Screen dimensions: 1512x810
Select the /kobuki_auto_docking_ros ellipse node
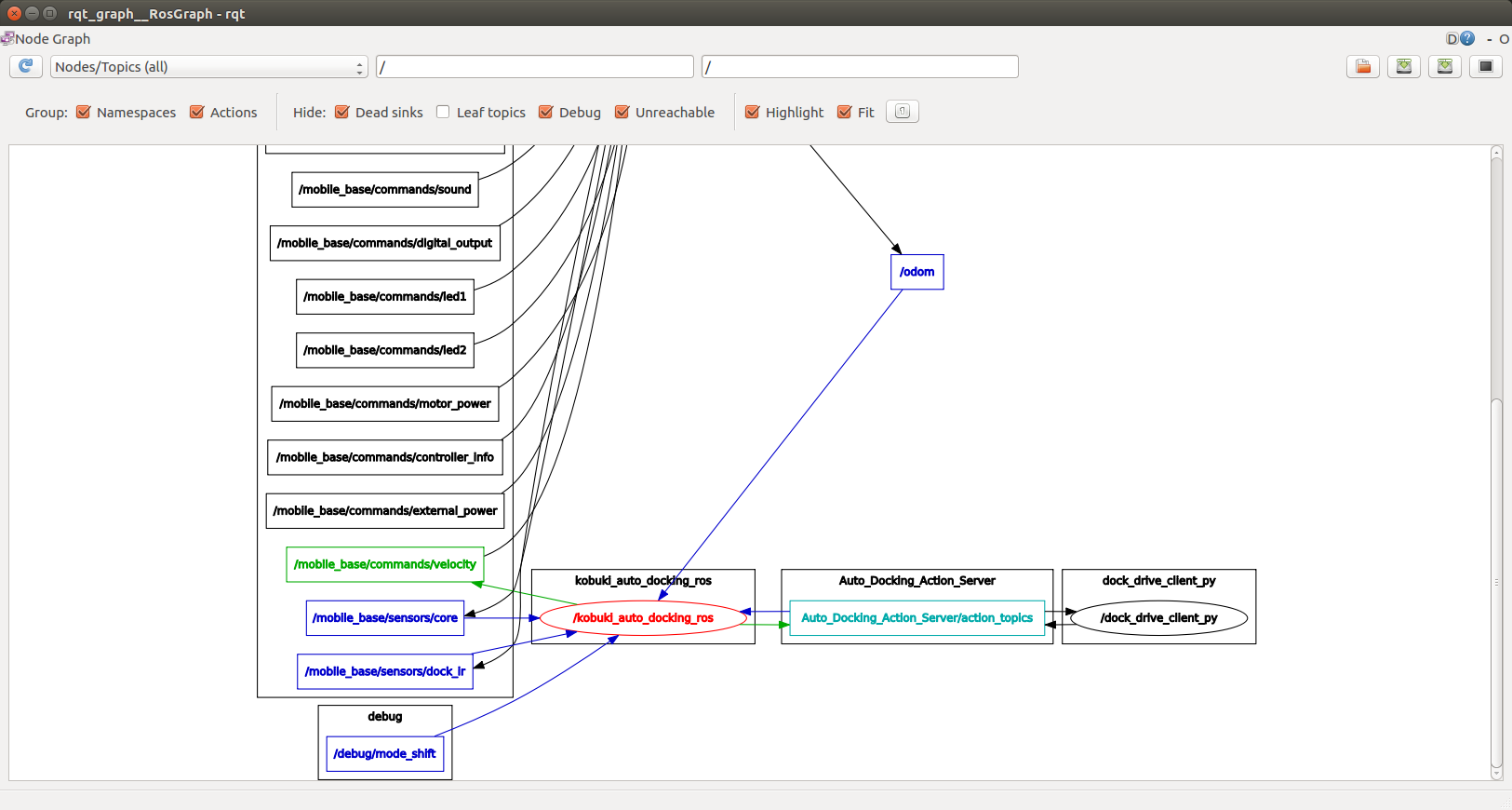pyautogui.click(x=643, y=617)
